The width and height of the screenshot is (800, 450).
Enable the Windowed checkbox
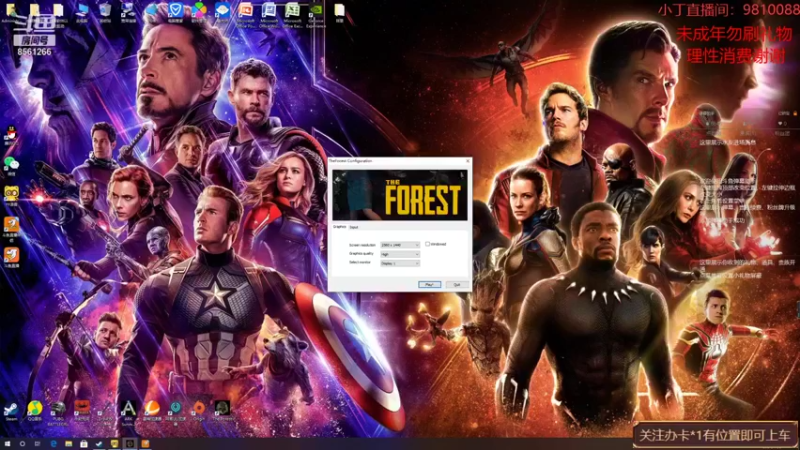coord(428,244)
